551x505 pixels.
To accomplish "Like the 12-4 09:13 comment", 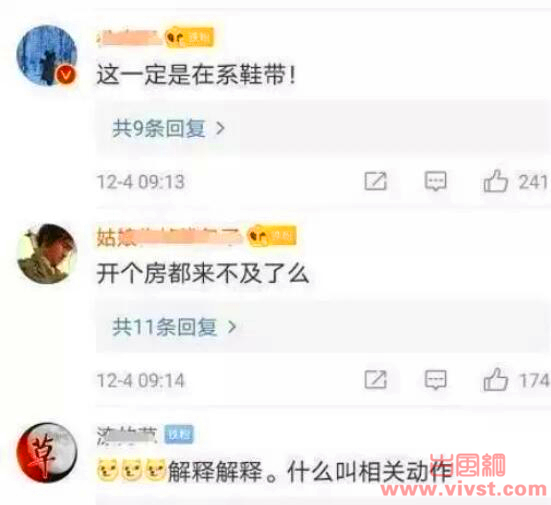I will [495, 181].
